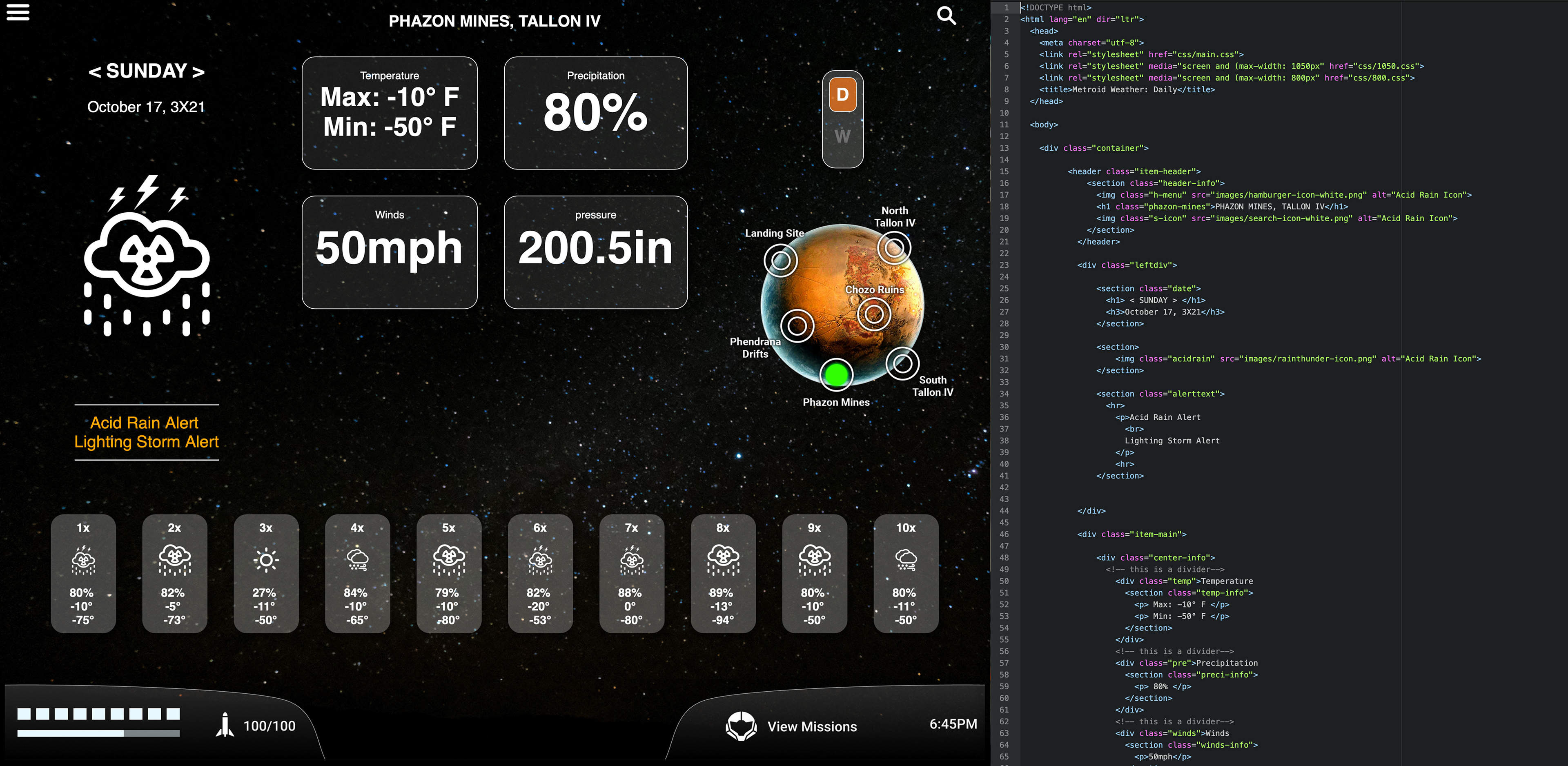1568x766 pixels.
Task: Select the W weekly toggle button
Action: [842, 136]
